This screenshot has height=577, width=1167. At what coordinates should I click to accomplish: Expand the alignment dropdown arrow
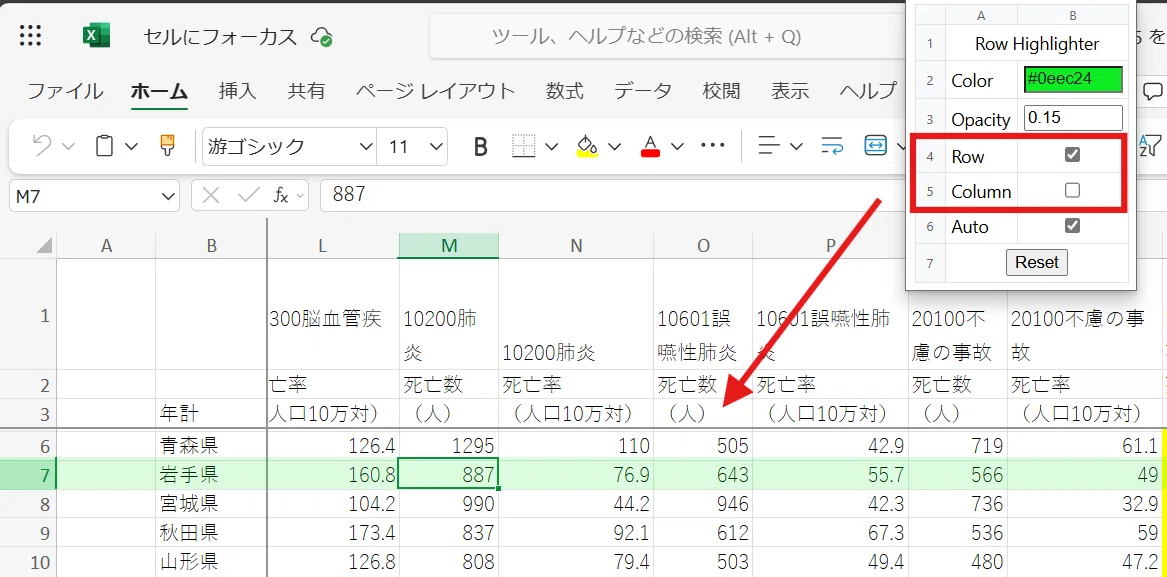796,147
